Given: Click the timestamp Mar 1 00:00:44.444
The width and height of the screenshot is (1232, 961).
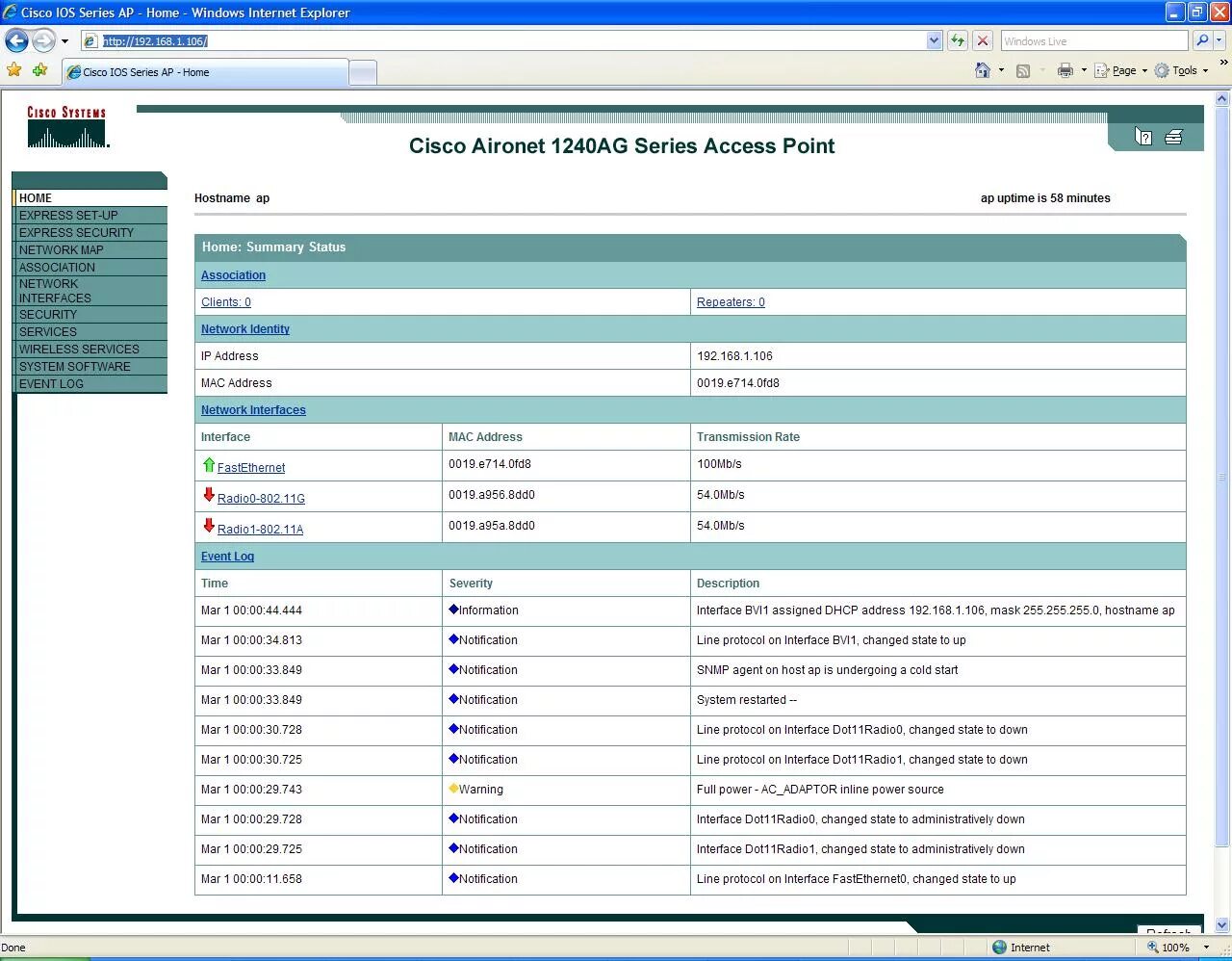Looking at the screenshot, I should coord(251,610).
